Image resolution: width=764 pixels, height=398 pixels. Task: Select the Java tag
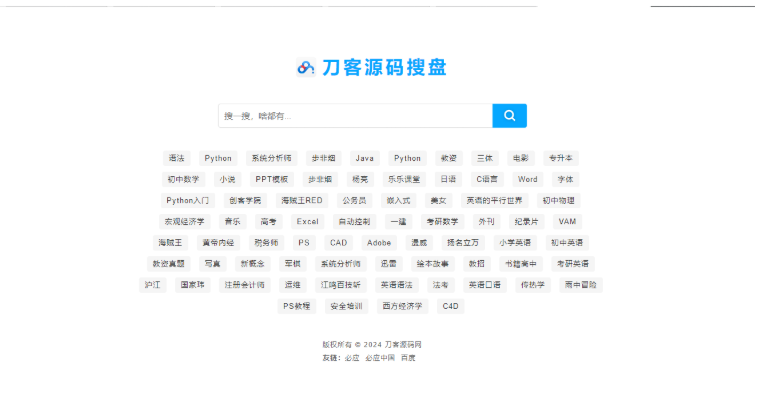364,158
